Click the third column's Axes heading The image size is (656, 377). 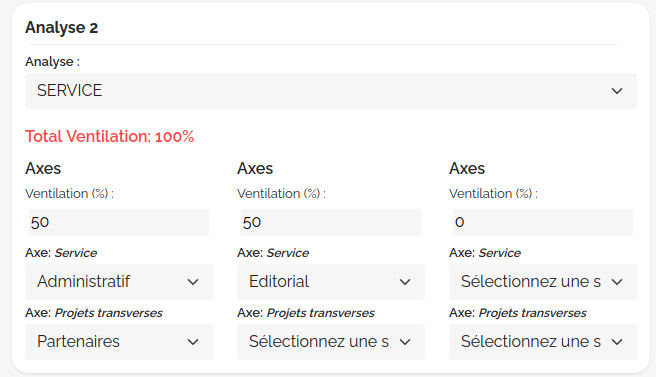tap(467, 168)
